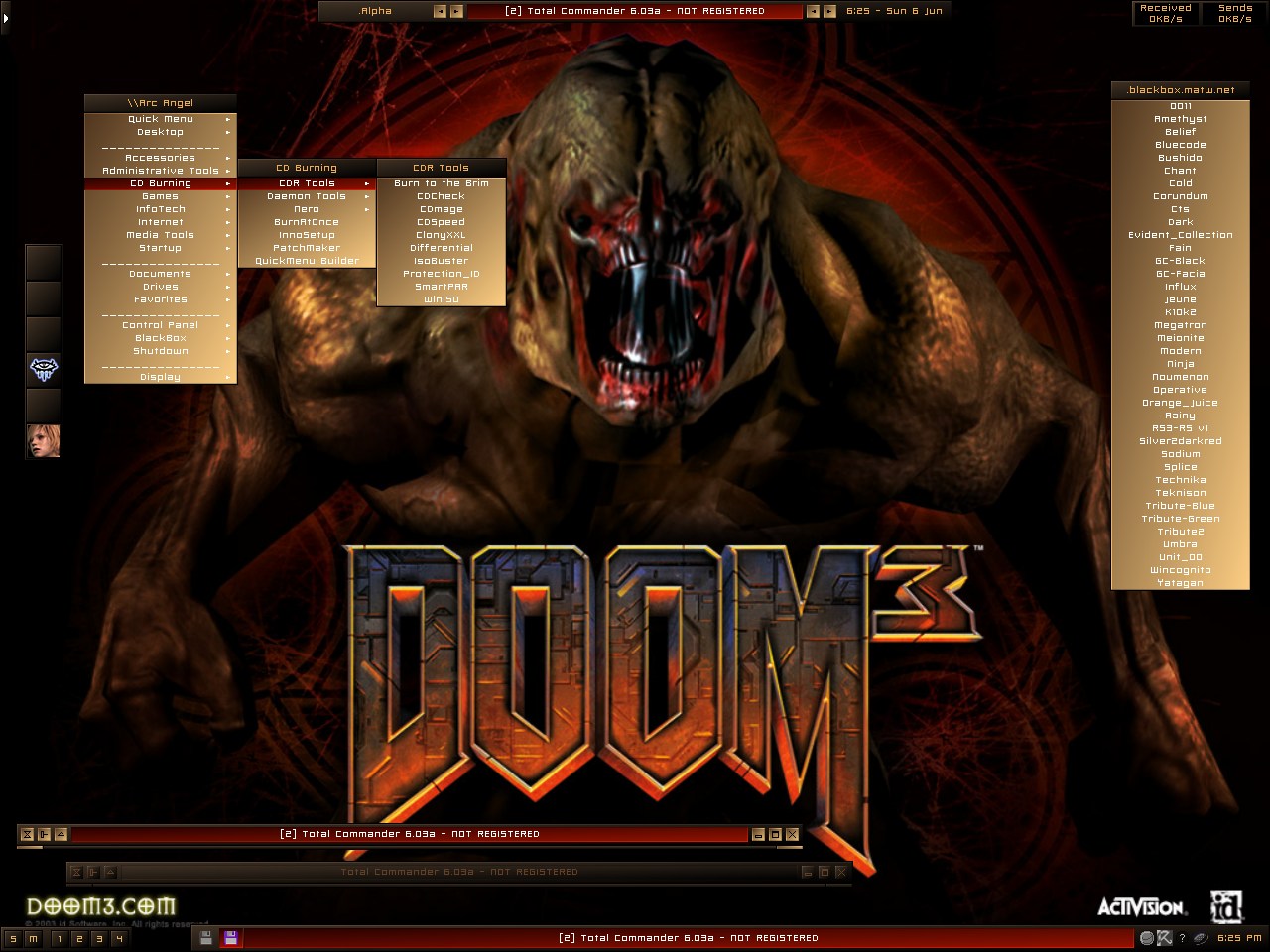
Task: Switch to workspace 2 button
Action: [x=78, y=938]
